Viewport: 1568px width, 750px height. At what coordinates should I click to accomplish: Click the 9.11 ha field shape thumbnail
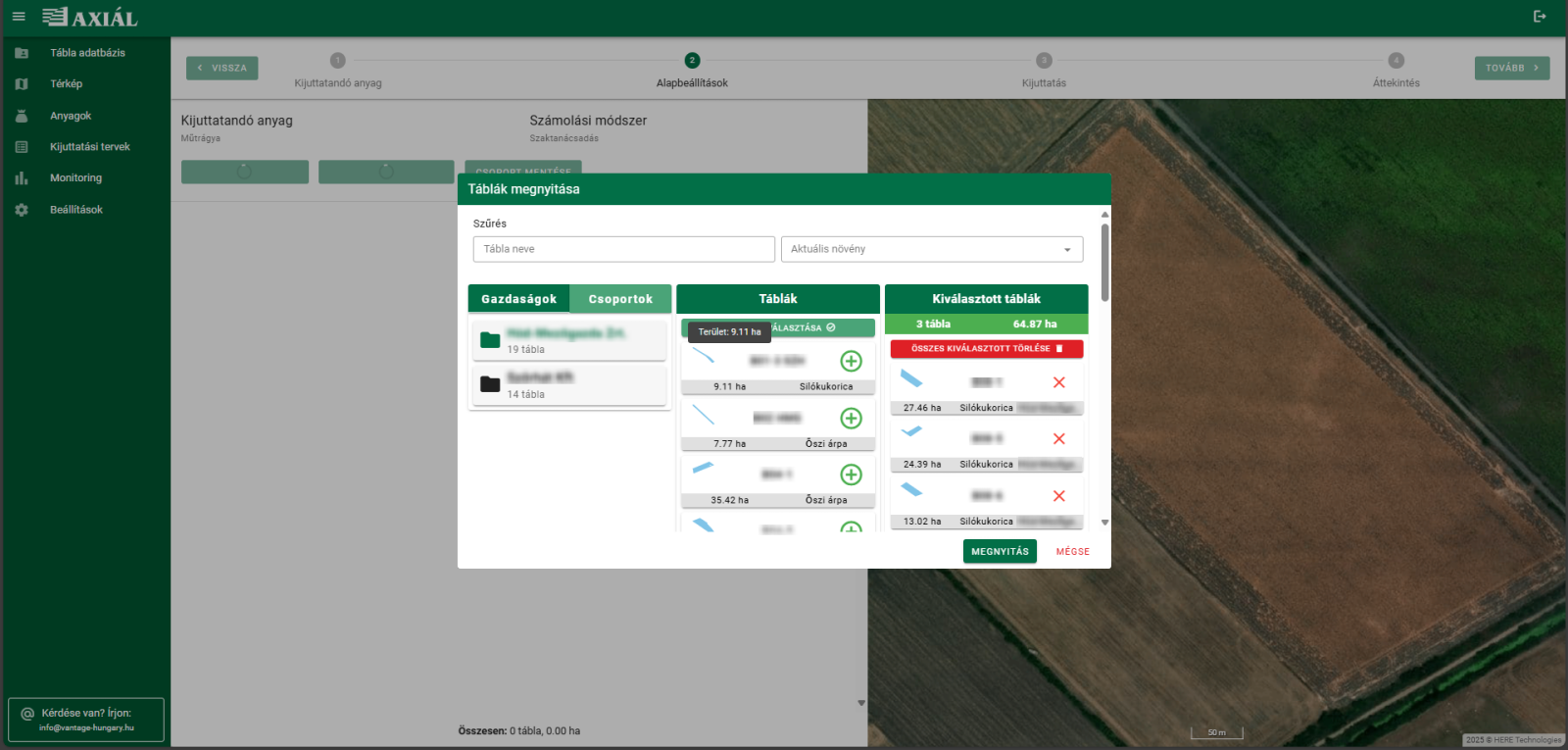pyautogui.click(x=703, y=356)
